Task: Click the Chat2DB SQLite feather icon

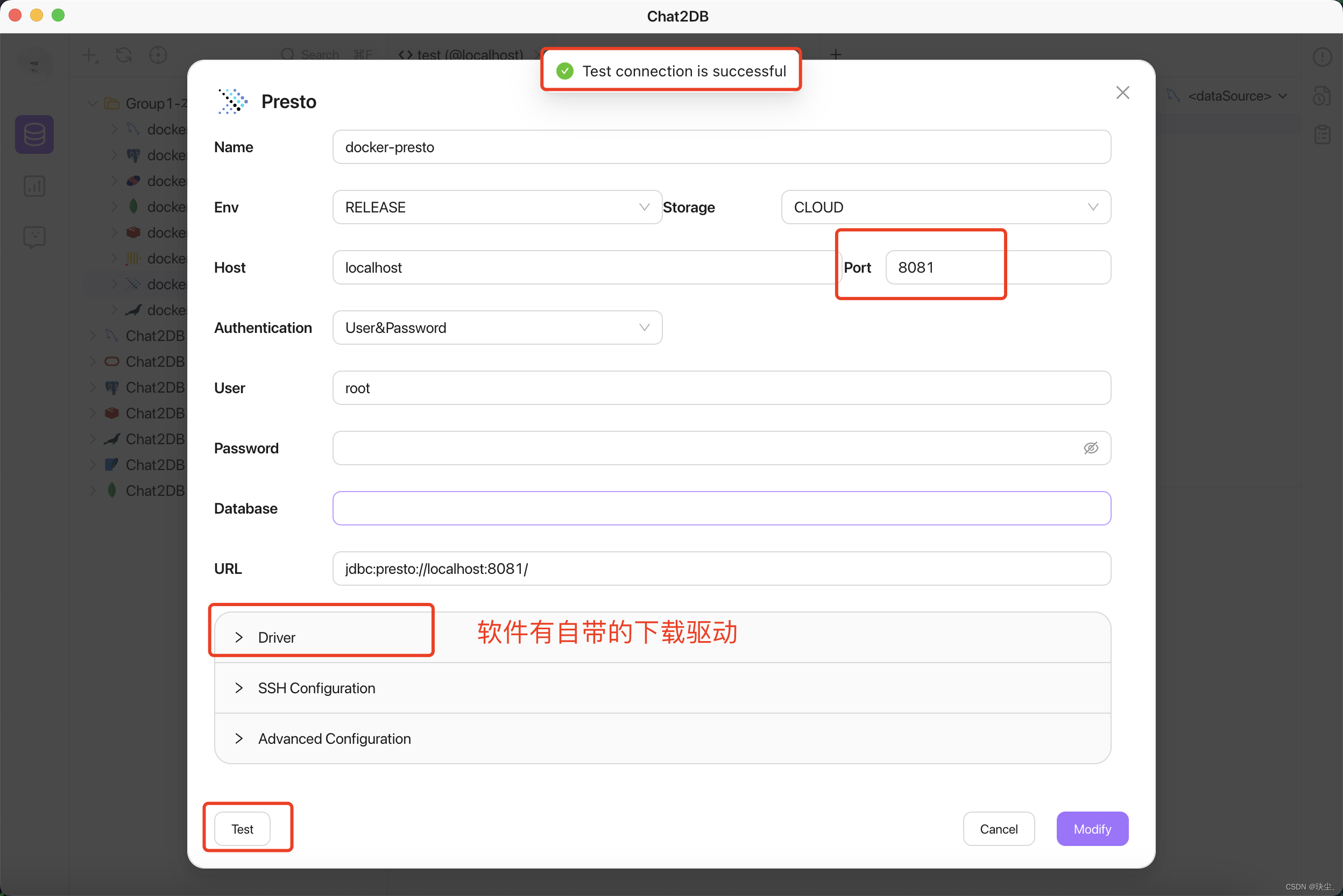Action: pyautogui.click(x=112, y=465)
